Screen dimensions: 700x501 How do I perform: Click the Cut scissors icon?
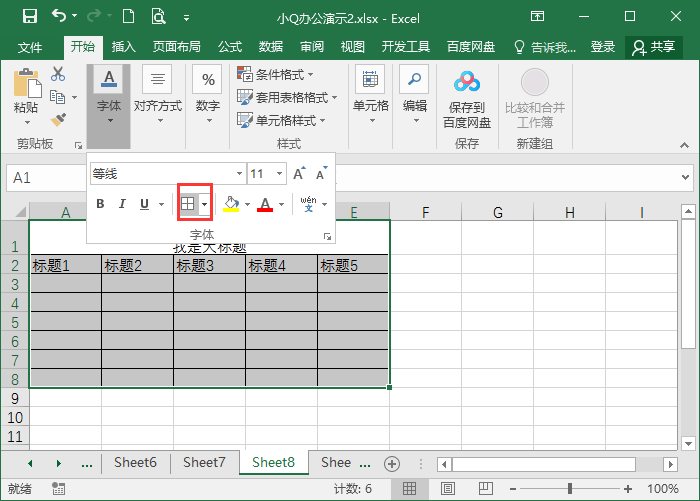point(58,74)
